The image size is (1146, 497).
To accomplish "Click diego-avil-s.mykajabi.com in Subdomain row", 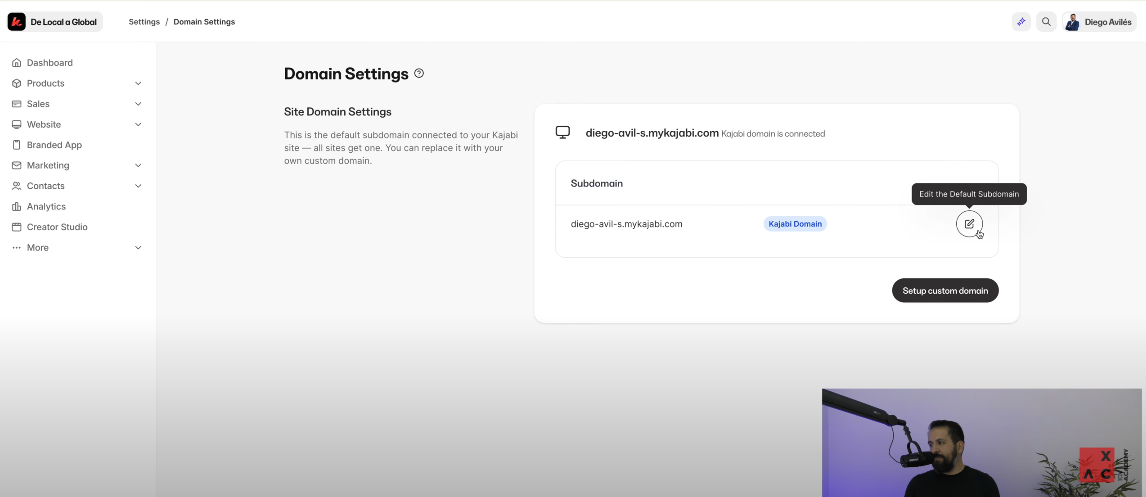I will tap(626, 224).
